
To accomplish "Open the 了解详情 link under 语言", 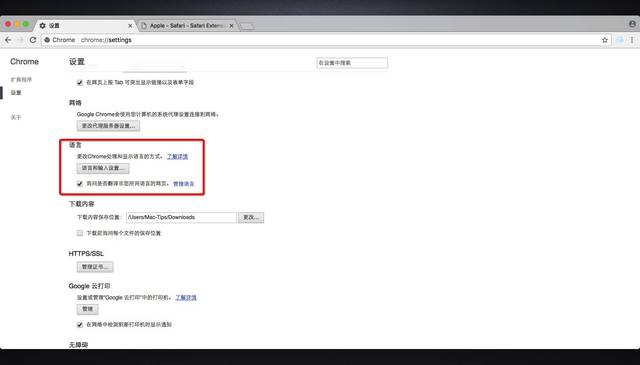I will coord(178,156).
